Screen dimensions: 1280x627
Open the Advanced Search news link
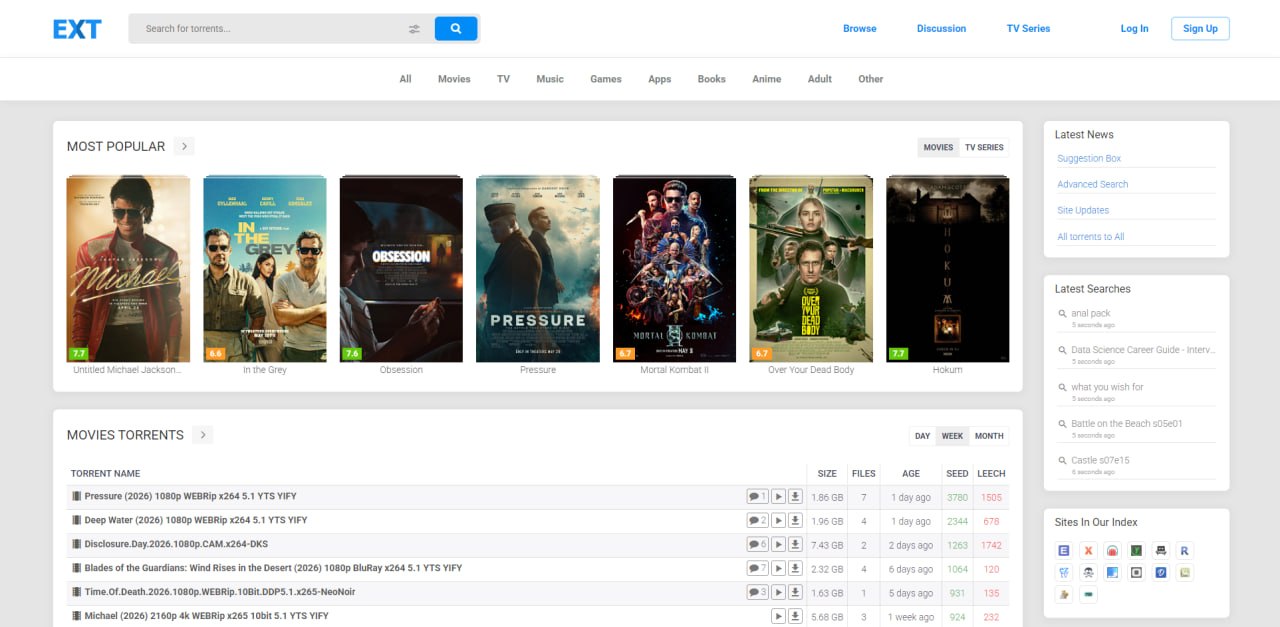pyautogui.click(x=1093, y=185)
